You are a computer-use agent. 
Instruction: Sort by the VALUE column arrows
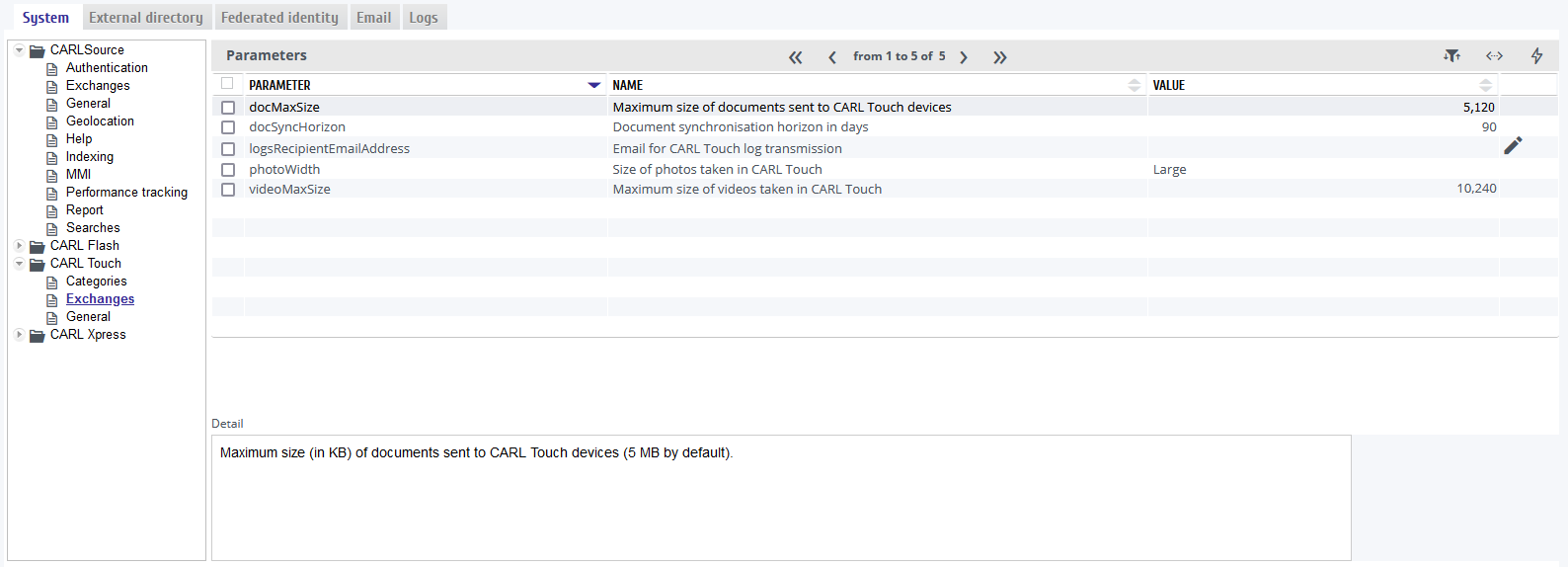(1485, 86)
